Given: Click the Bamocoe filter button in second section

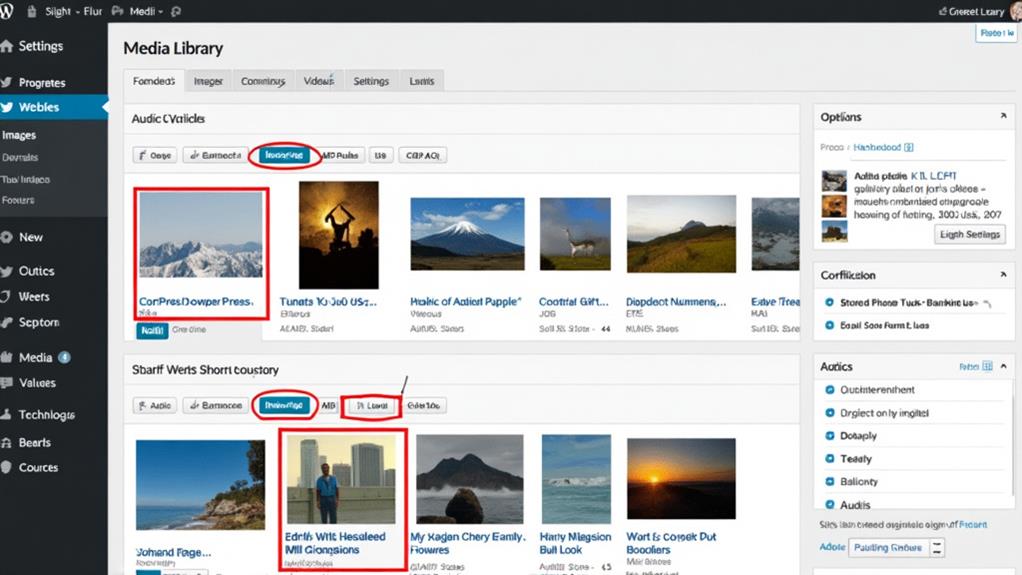Looking at the screenshot, I should point(216,405).
